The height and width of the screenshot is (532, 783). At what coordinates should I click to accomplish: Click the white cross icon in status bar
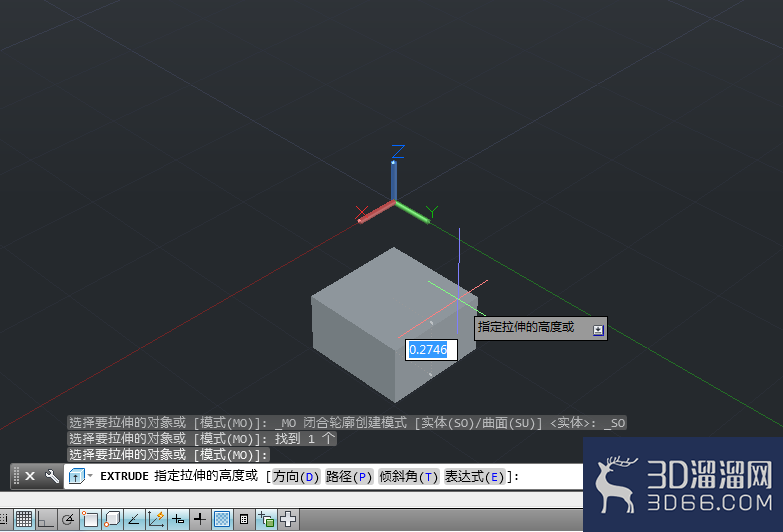click(x=288, y=520)
